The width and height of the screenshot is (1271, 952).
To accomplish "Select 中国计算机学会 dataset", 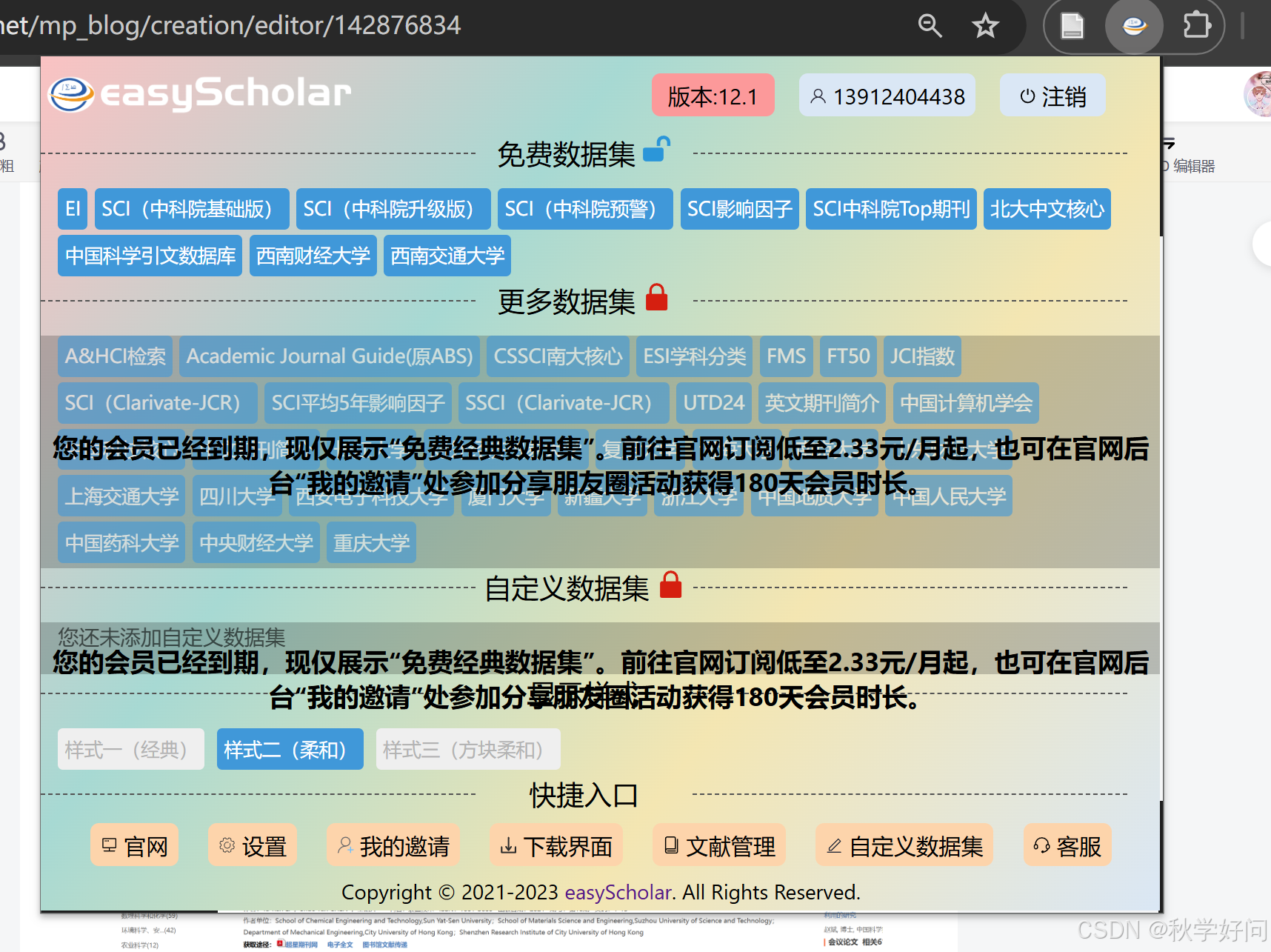I will pos(966,403).
